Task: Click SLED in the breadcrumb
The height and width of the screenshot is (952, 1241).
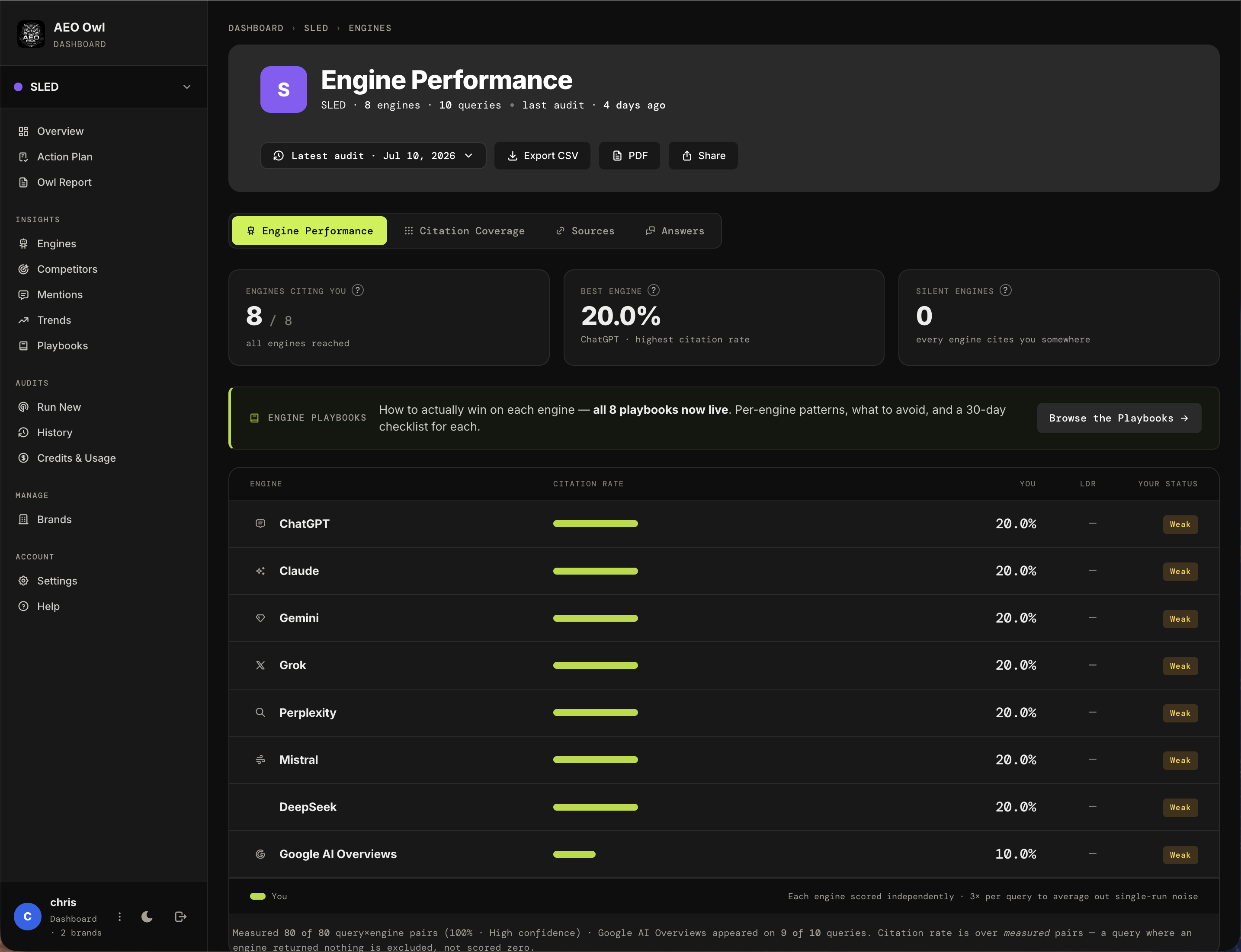Action: tap(316, 28)
